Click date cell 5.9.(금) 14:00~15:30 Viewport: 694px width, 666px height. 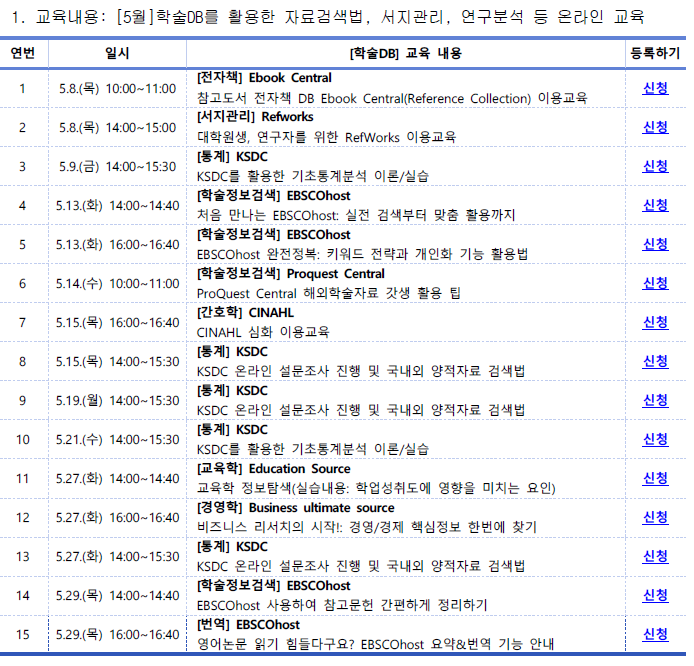click(x=117, y=167)
